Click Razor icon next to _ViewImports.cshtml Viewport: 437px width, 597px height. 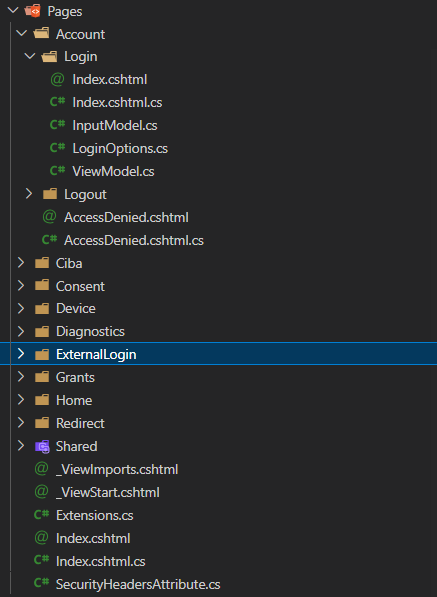pos(41,469)
